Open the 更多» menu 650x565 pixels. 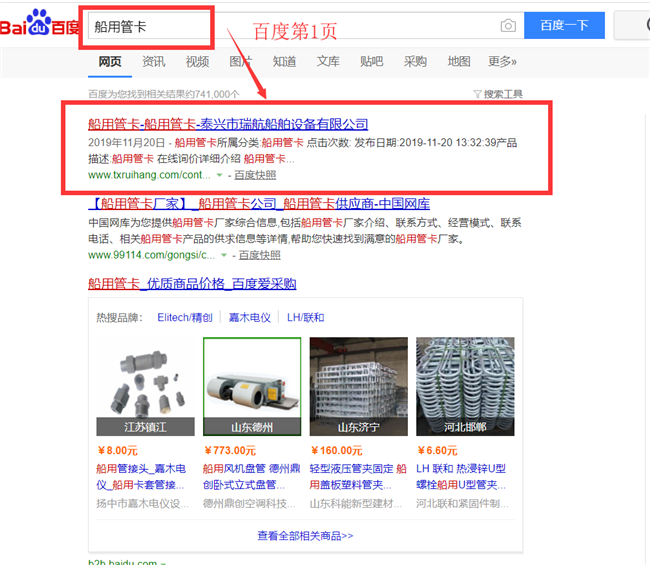point(502,62)
